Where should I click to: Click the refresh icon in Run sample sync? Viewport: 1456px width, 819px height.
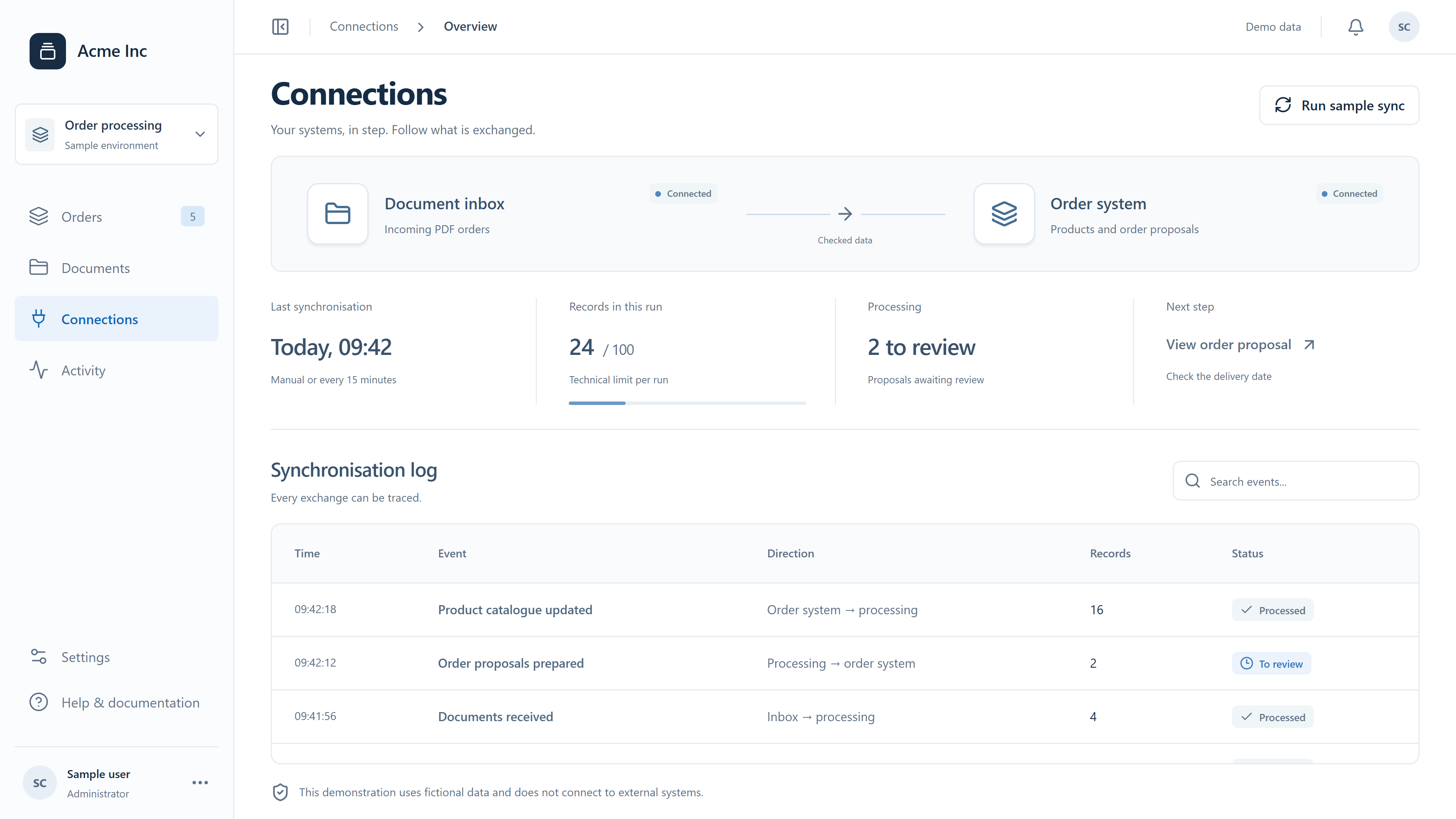pyautogui.click(x=1282, y=105)
